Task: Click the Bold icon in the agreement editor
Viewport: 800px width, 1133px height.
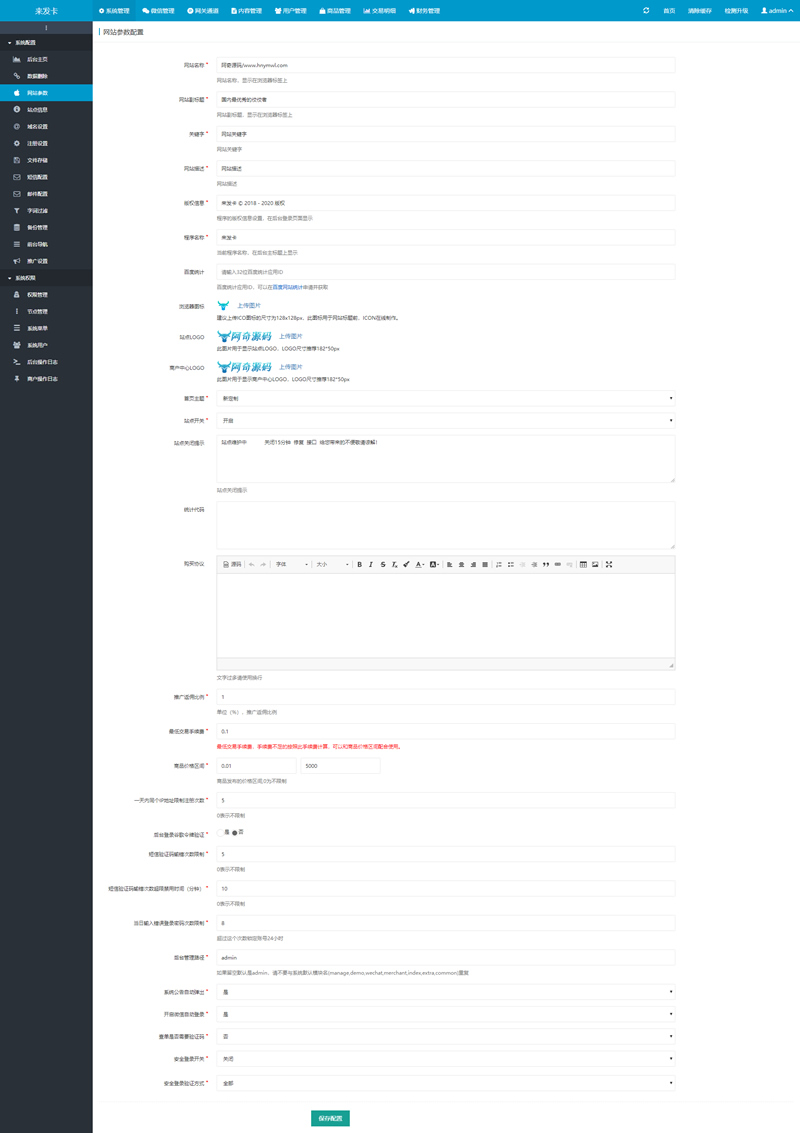Action: tap(358, 563)
